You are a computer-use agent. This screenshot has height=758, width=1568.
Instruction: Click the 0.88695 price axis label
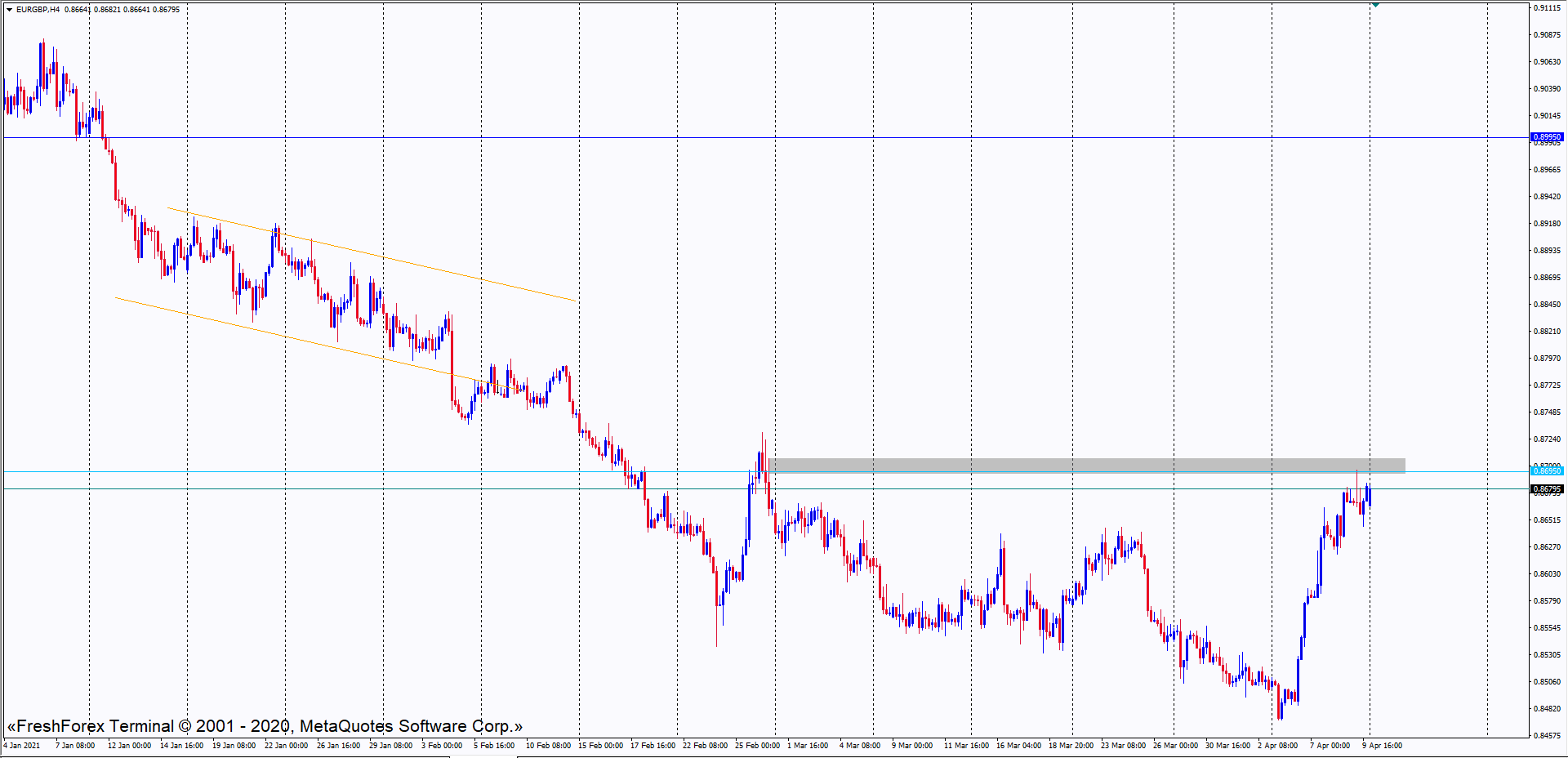click(1547, 278)
